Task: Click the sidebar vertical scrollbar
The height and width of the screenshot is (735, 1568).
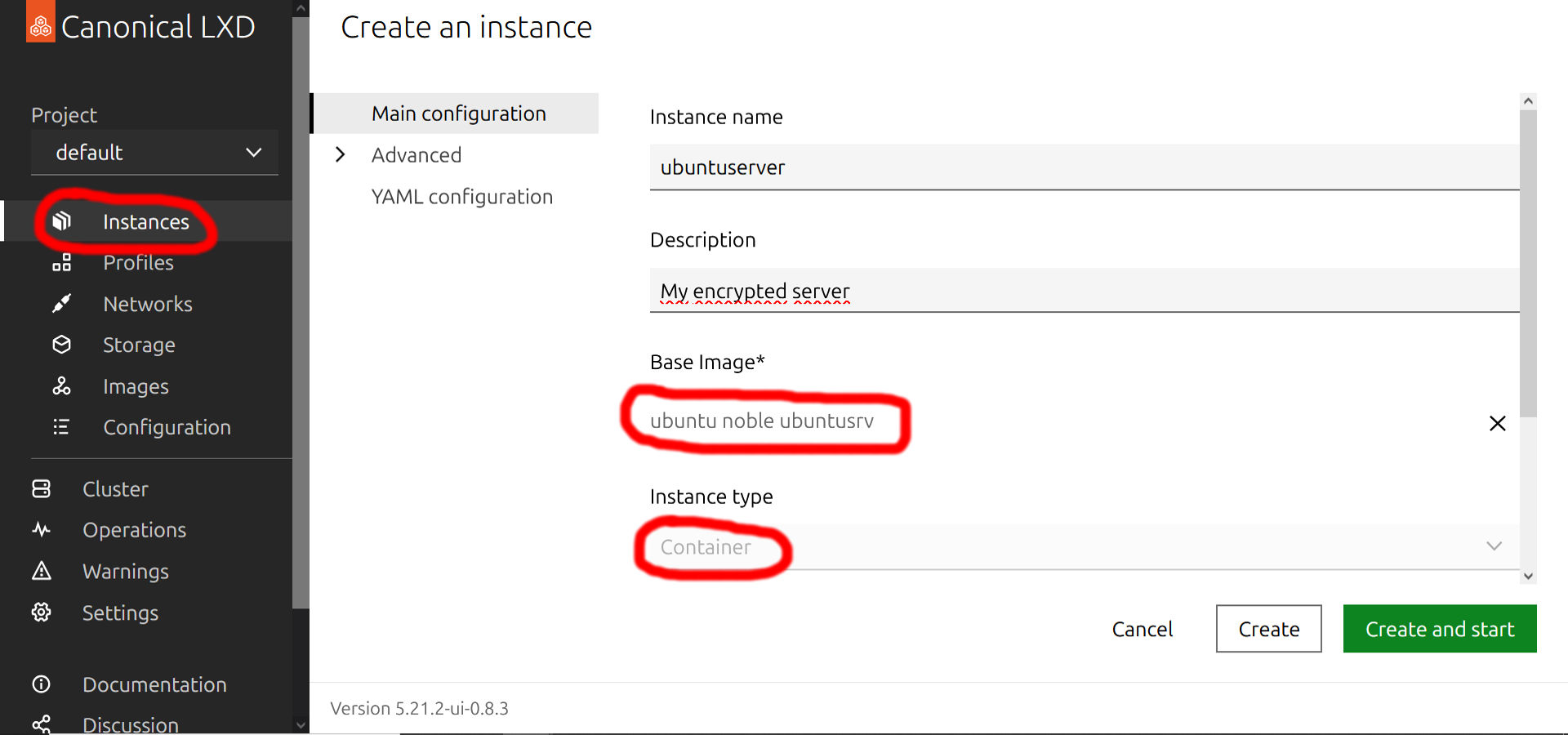Action: [301, 313]
